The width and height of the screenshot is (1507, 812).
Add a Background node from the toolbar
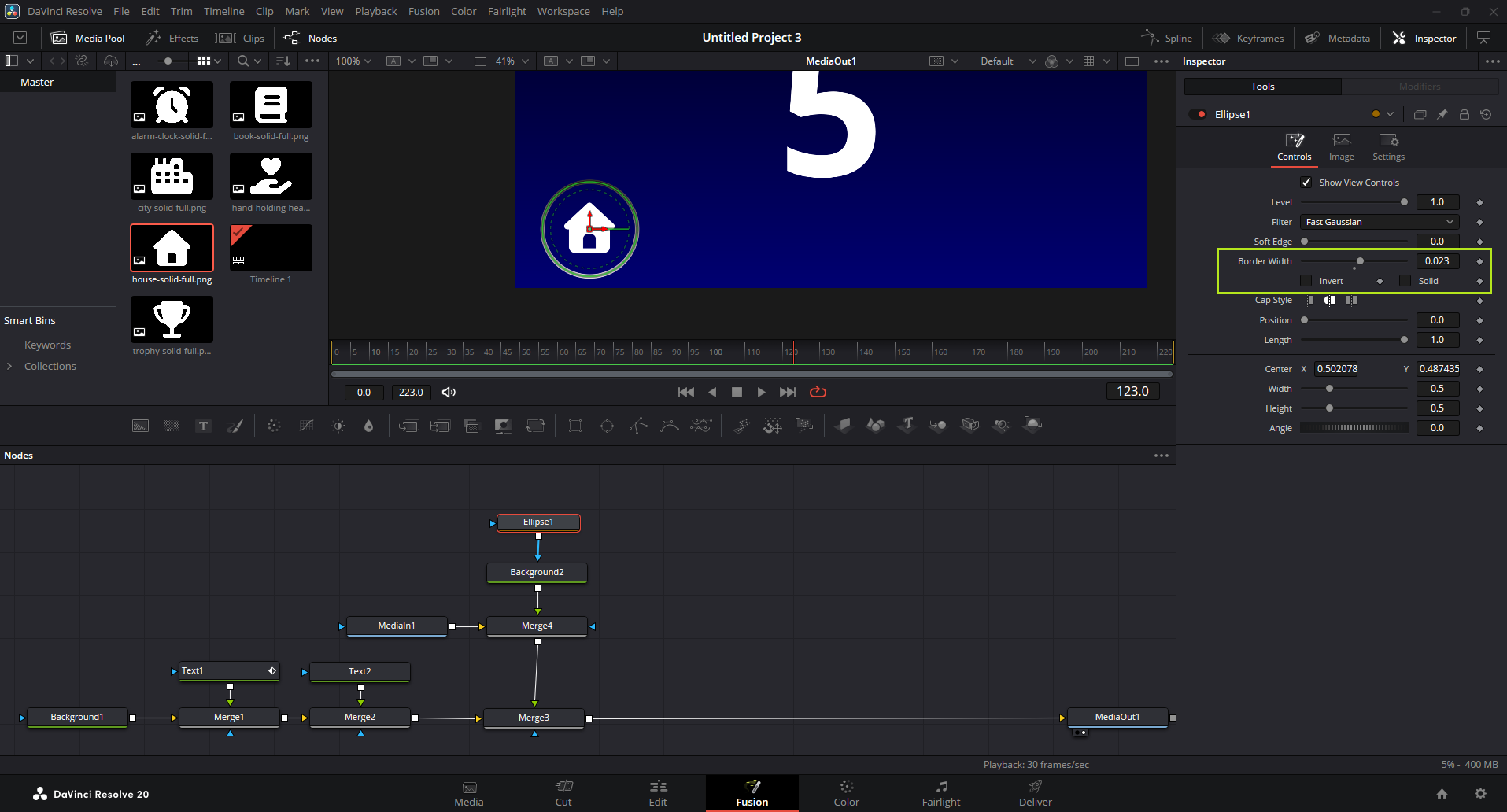(x=140, y=426)
